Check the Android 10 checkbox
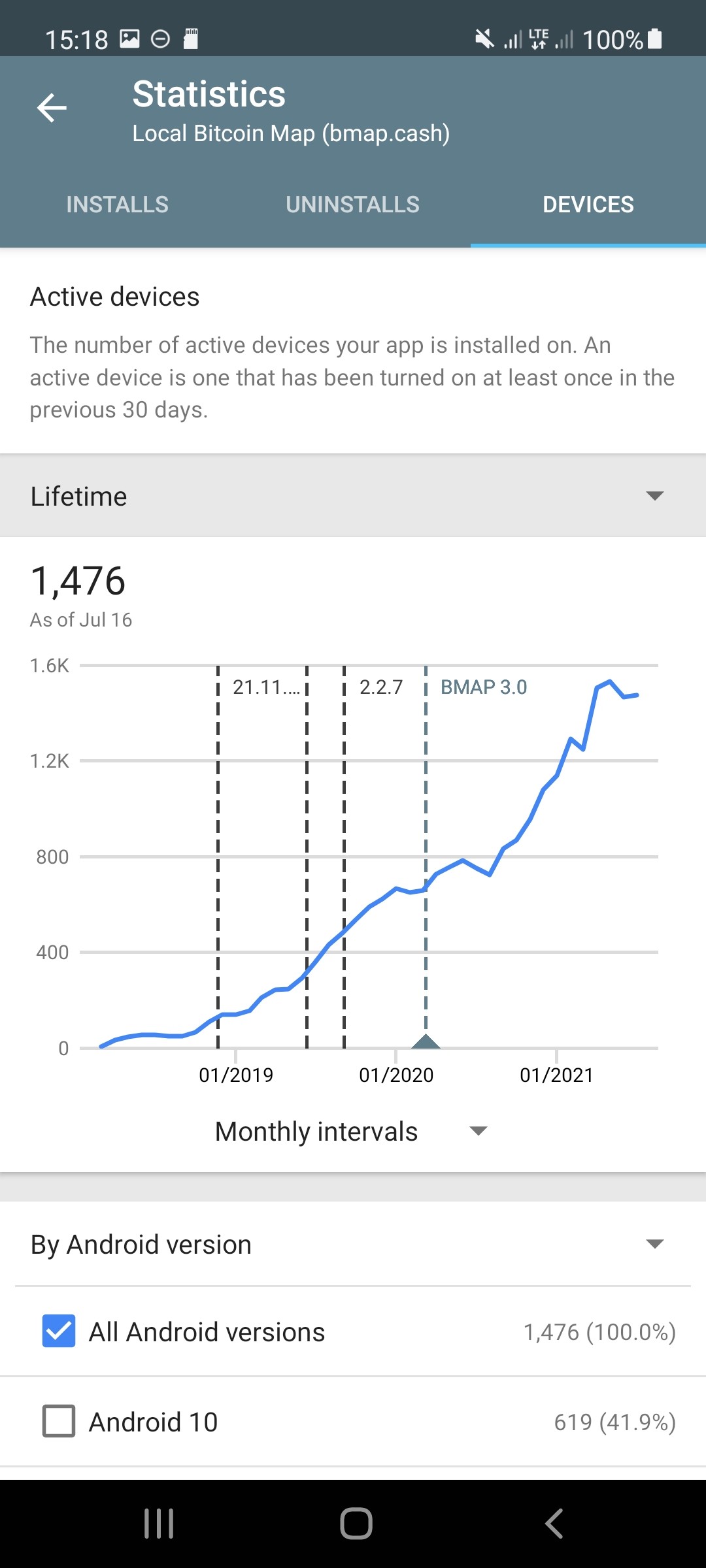706x1568 pixels. (59, 1421)
